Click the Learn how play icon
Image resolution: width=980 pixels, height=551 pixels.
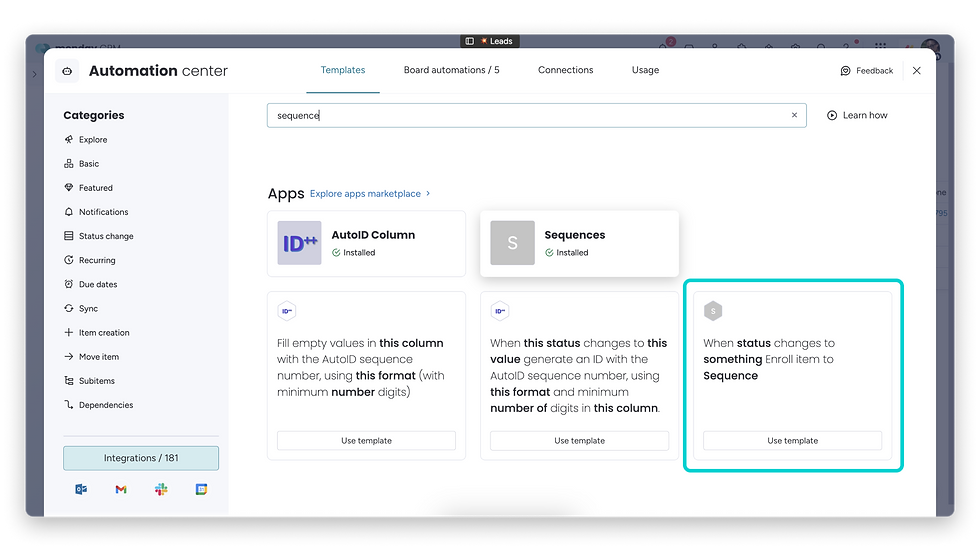[x=832, y=115]
